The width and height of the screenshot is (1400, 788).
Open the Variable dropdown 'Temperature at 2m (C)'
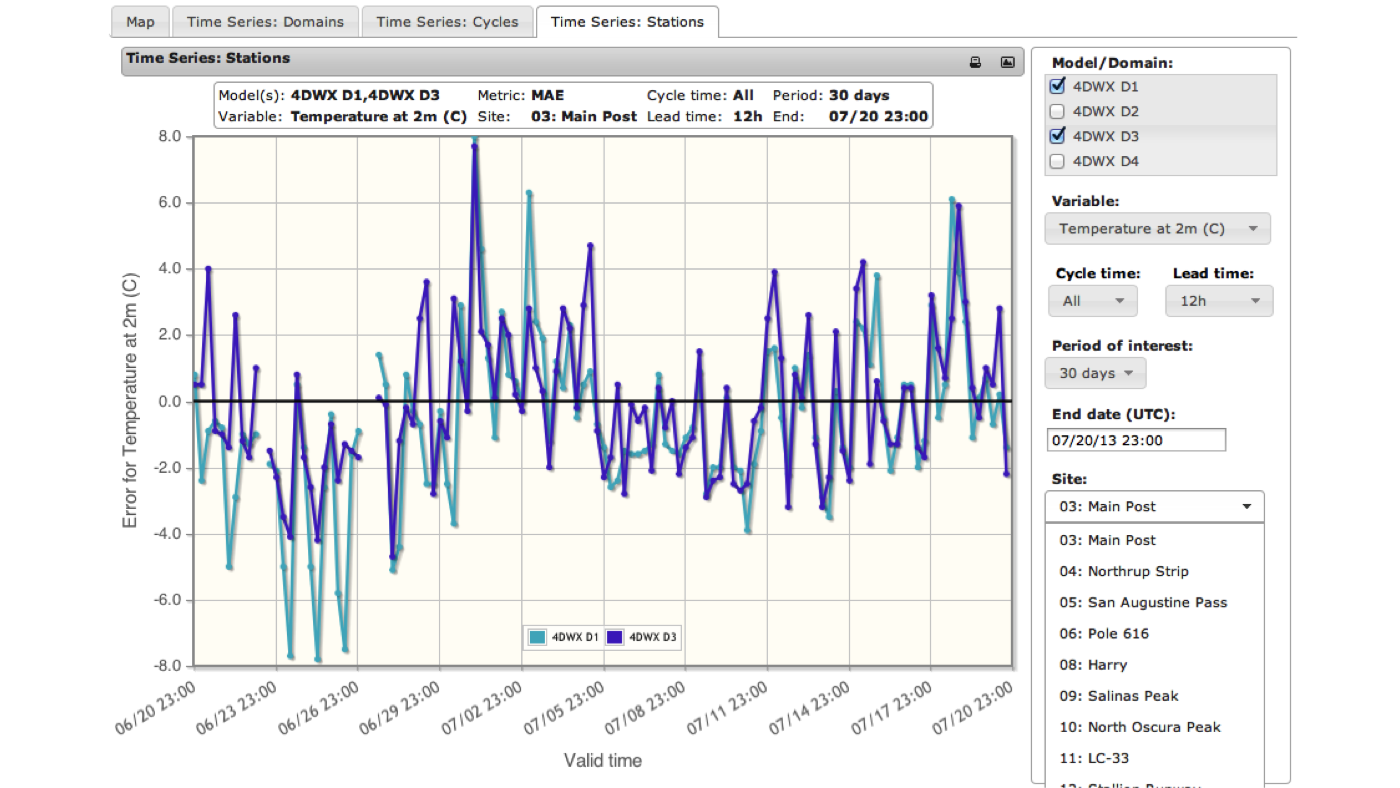(1158, 229)
